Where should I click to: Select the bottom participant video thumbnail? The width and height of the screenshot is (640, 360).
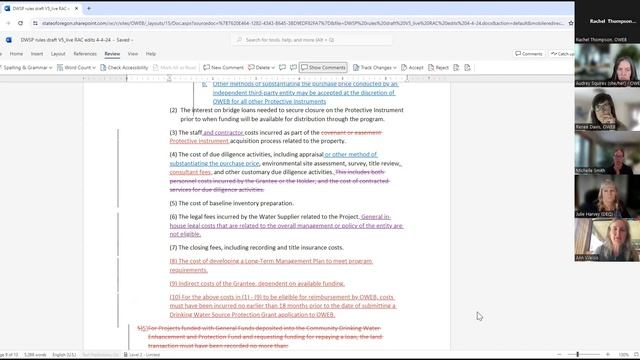point(607,240)
